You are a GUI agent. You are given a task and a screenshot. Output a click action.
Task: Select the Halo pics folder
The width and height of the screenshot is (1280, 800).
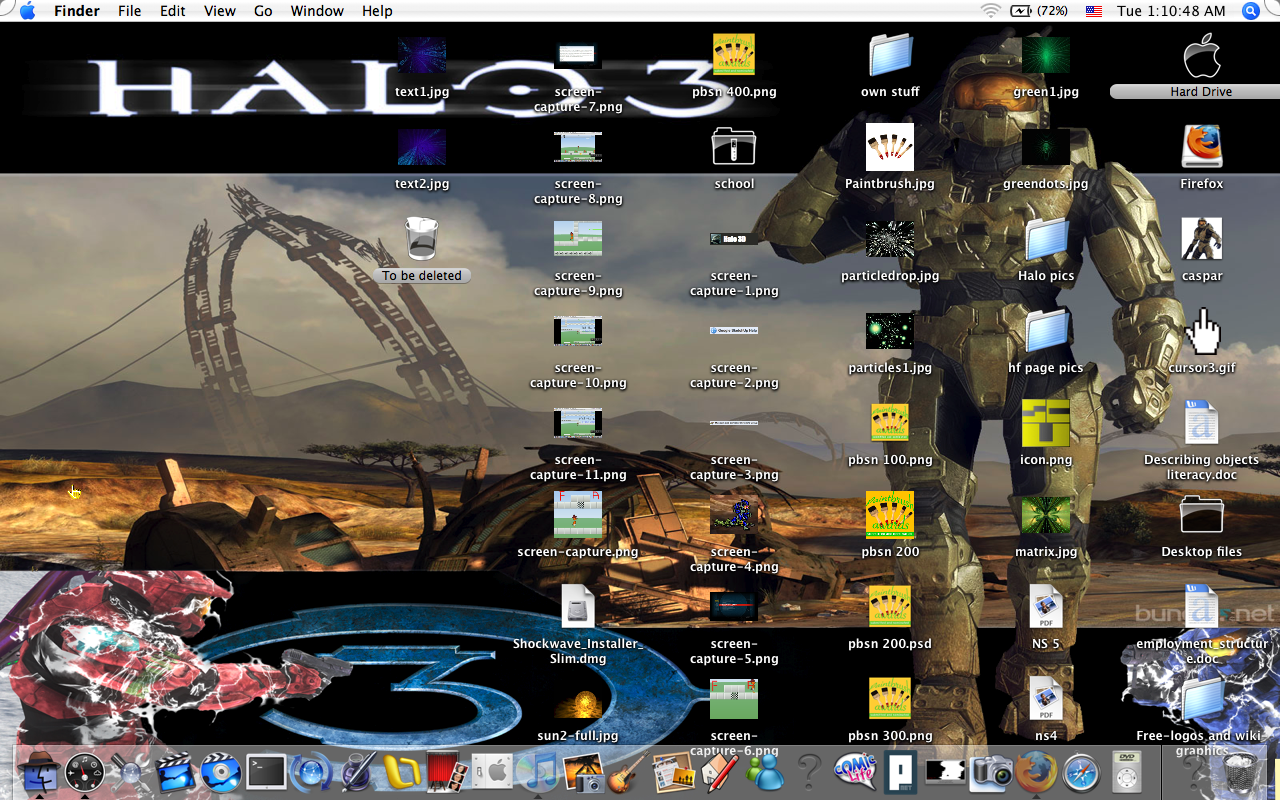click(1046, 240)
